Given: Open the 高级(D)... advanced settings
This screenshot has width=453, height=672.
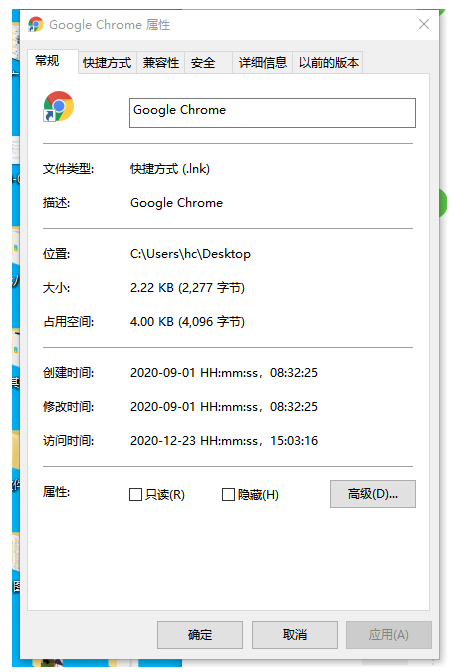Looking at the screenshot, I should [x=372, y=494].
